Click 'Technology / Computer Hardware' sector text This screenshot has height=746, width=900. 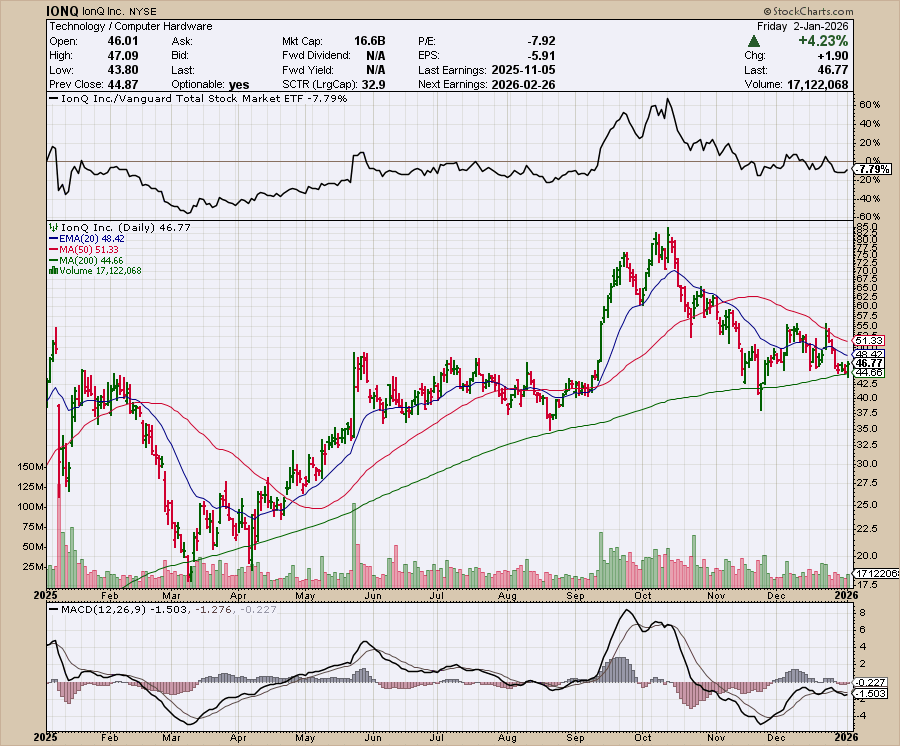tap(131, 26)
